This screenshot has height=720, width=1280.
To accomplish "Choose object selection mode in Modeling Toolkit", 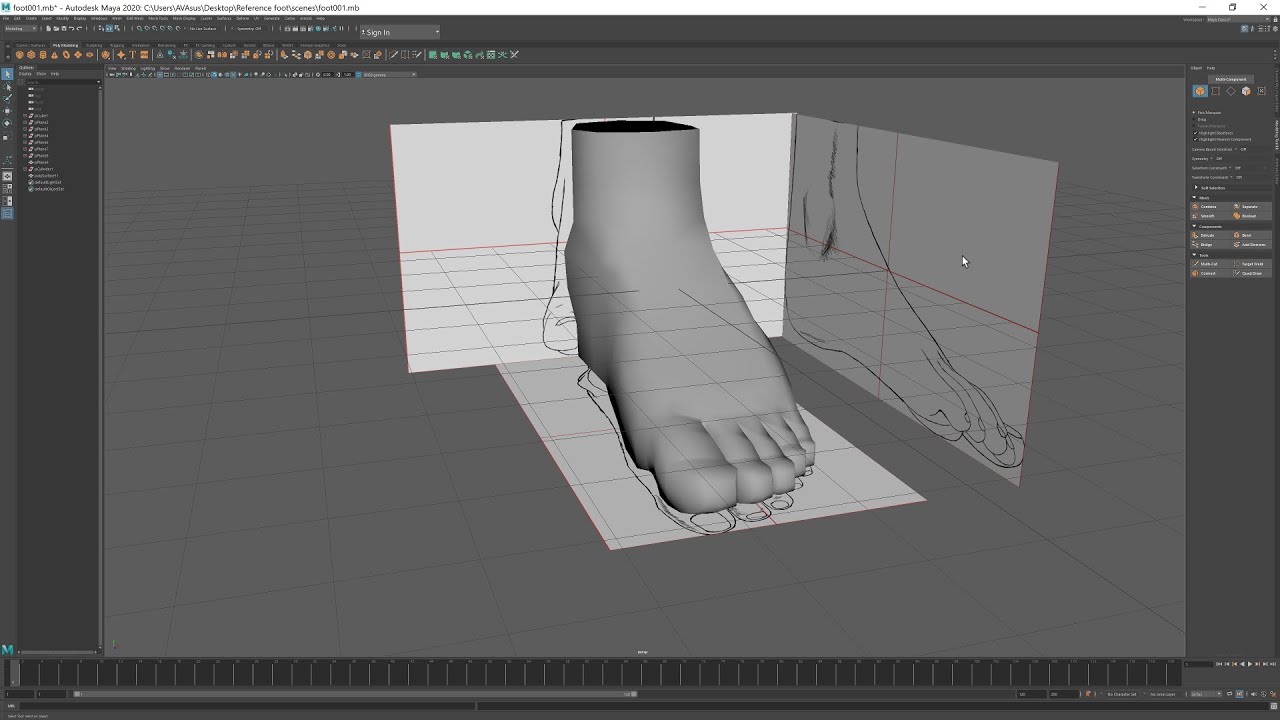I will 1200,91.
